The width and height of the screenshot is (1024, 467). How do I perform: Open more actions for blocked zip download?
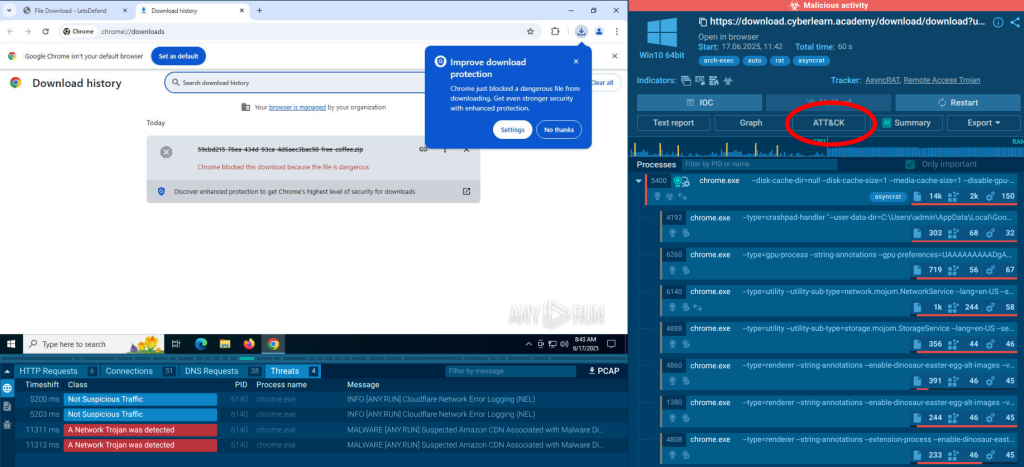click(445, 150)
